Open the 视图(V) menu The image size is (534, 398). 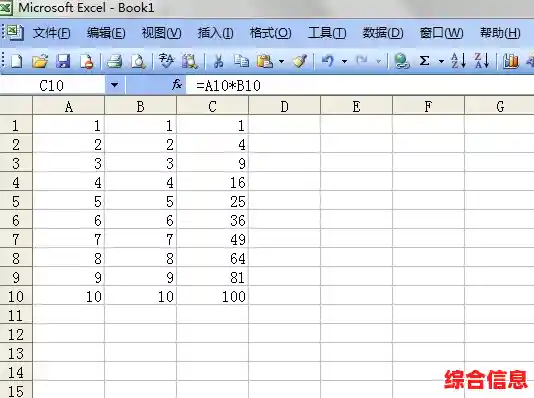click(161, 33)
